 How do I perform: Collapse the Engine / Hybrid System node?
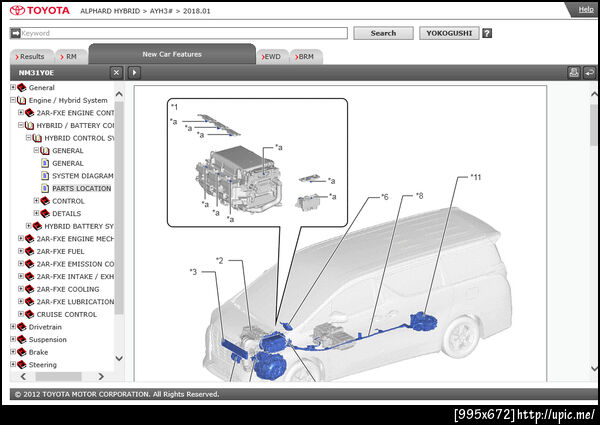[13, 100]
